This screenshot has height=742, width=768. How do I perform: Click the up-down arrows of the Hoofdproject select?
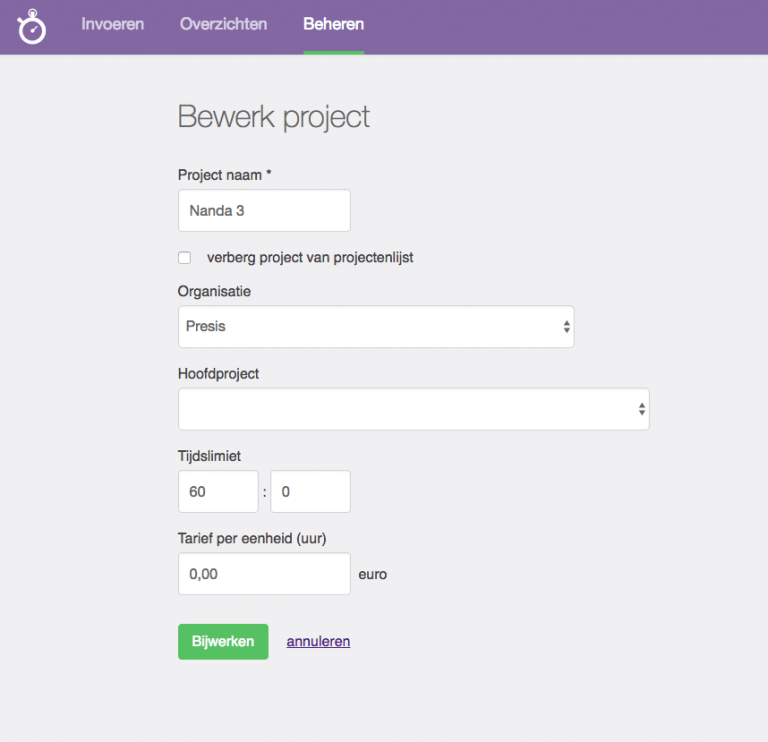tap(642, 409)
